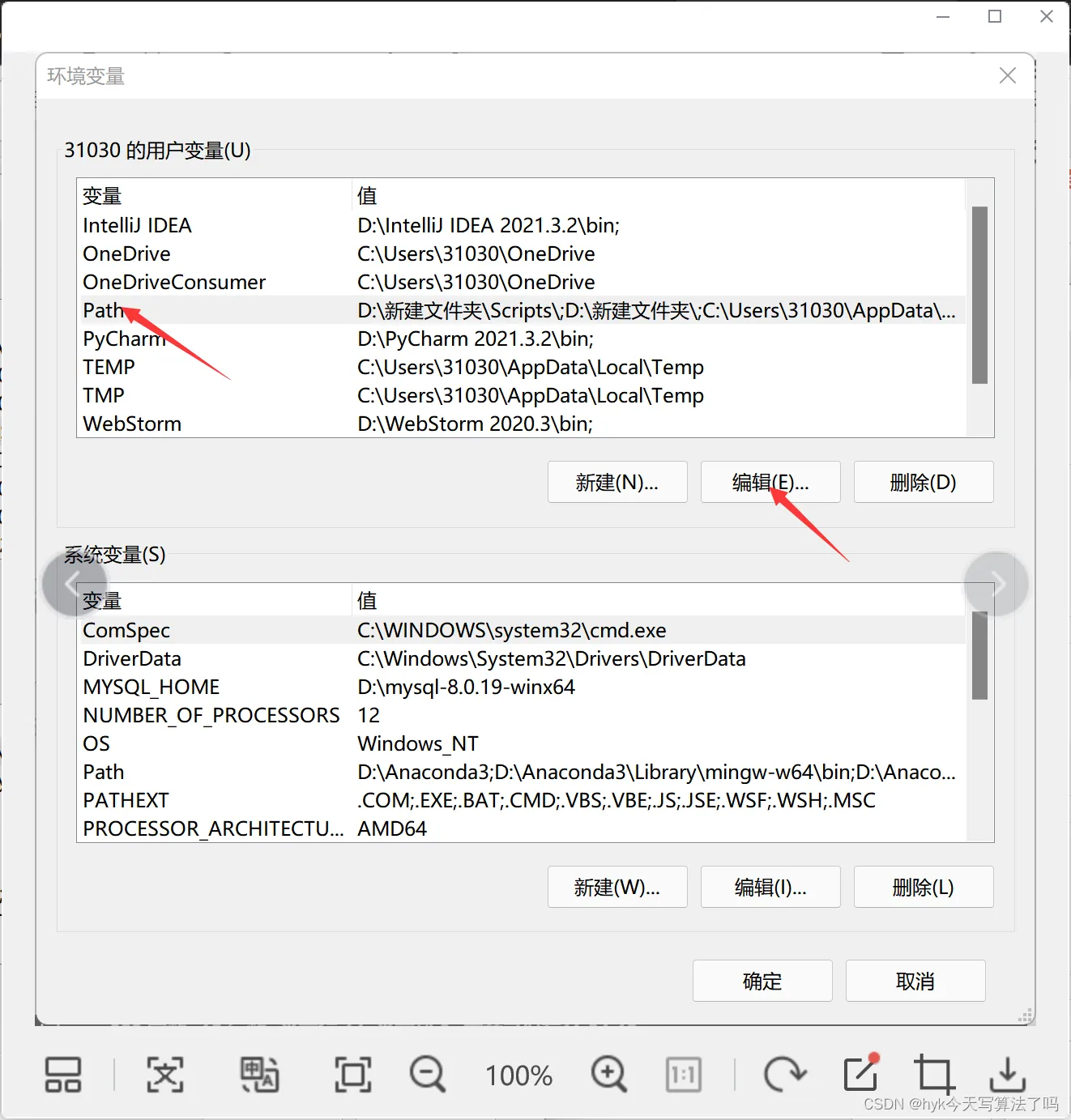Click value Windows_NT

pyautogui.click(x=418, y=743)
